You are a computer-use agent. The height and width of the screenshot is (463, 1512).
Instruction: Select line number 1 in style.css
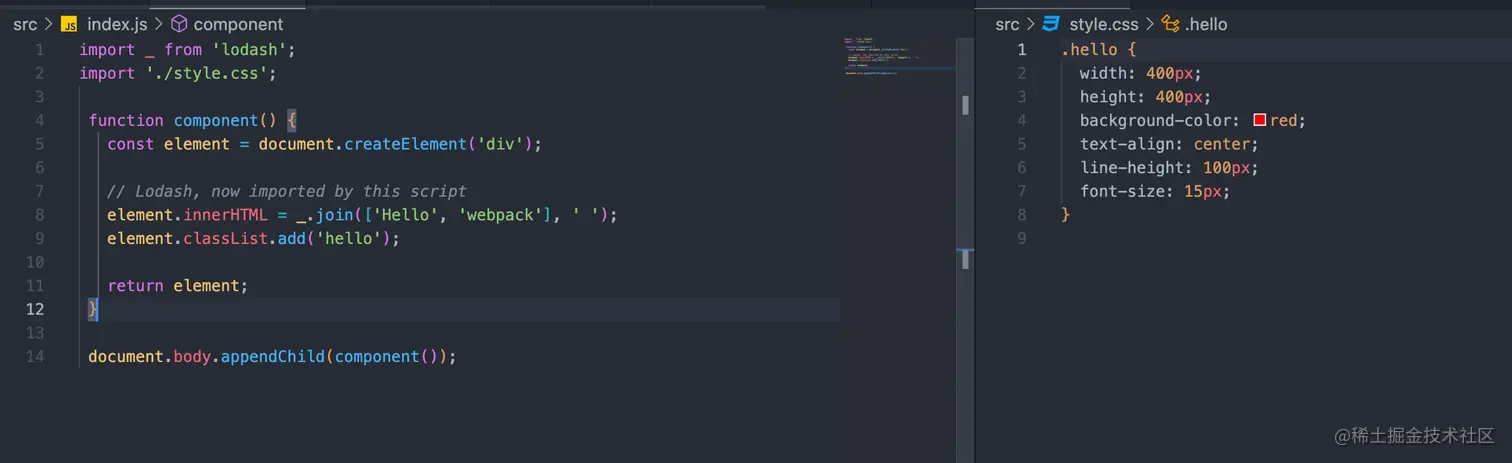[1021, 49]
